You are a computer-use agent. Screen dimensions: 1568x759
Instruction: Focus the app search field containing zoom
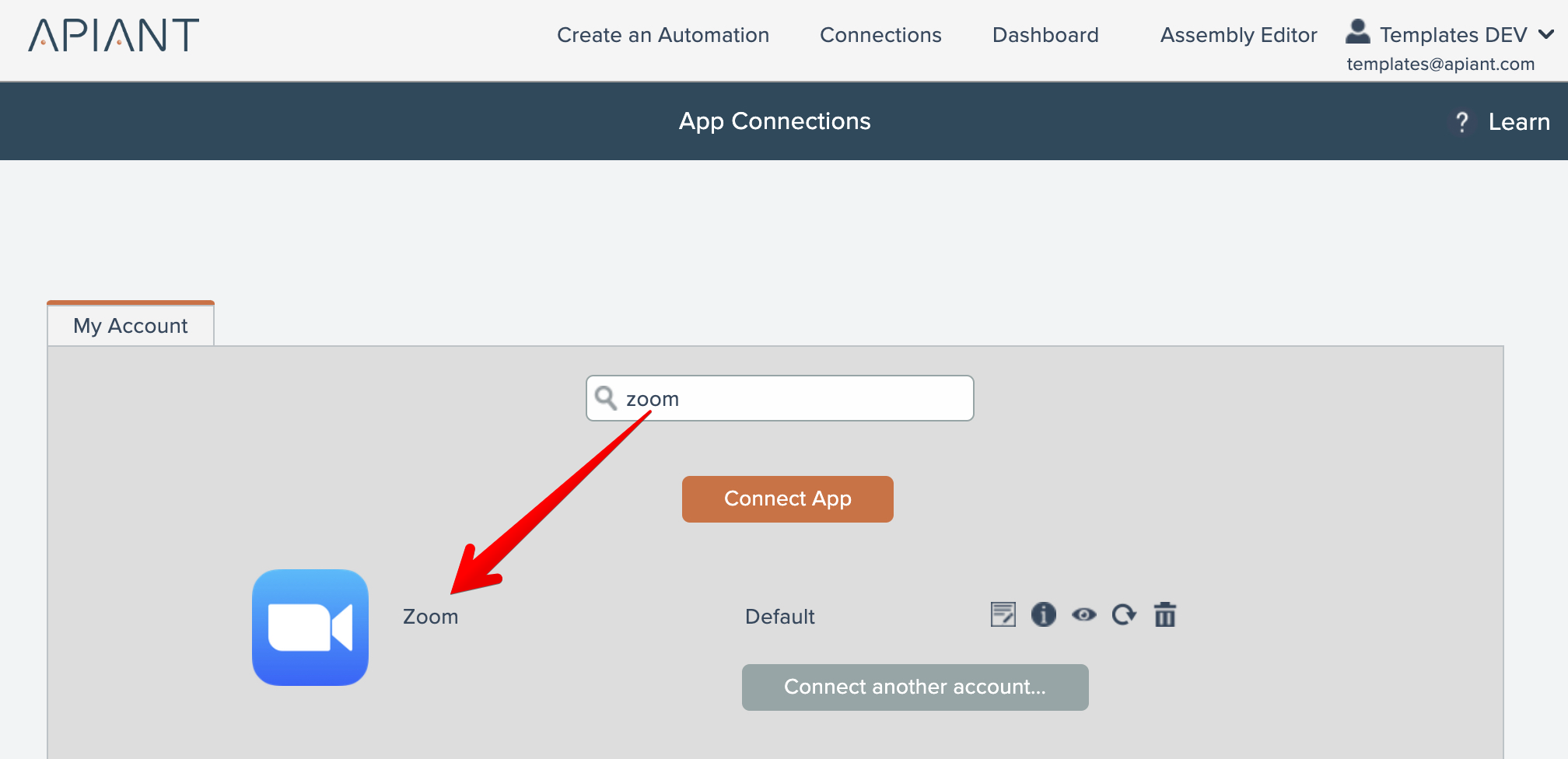(x=793, y=399)
